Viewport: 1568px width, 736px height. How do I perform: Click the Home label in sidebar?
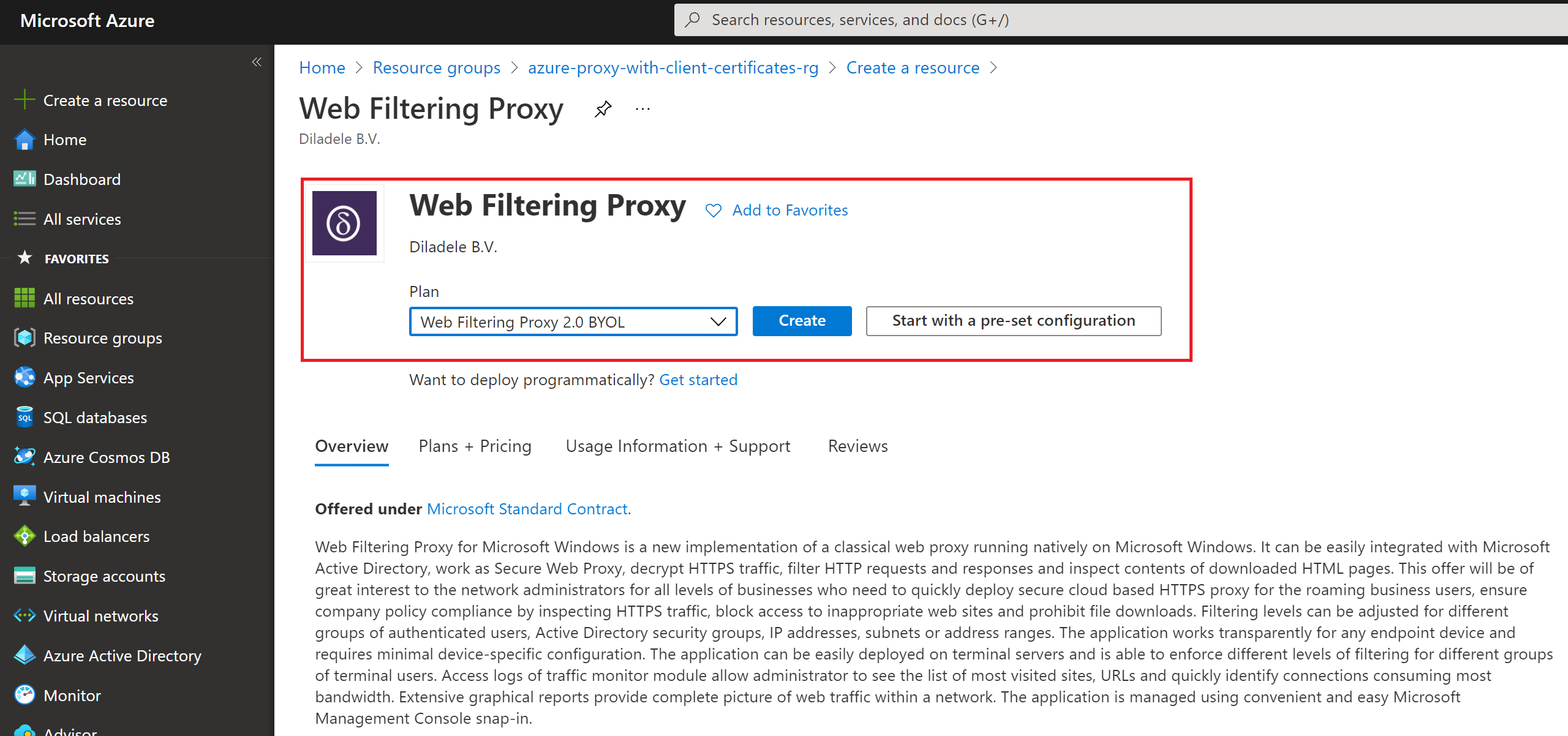tap(65, 140)
